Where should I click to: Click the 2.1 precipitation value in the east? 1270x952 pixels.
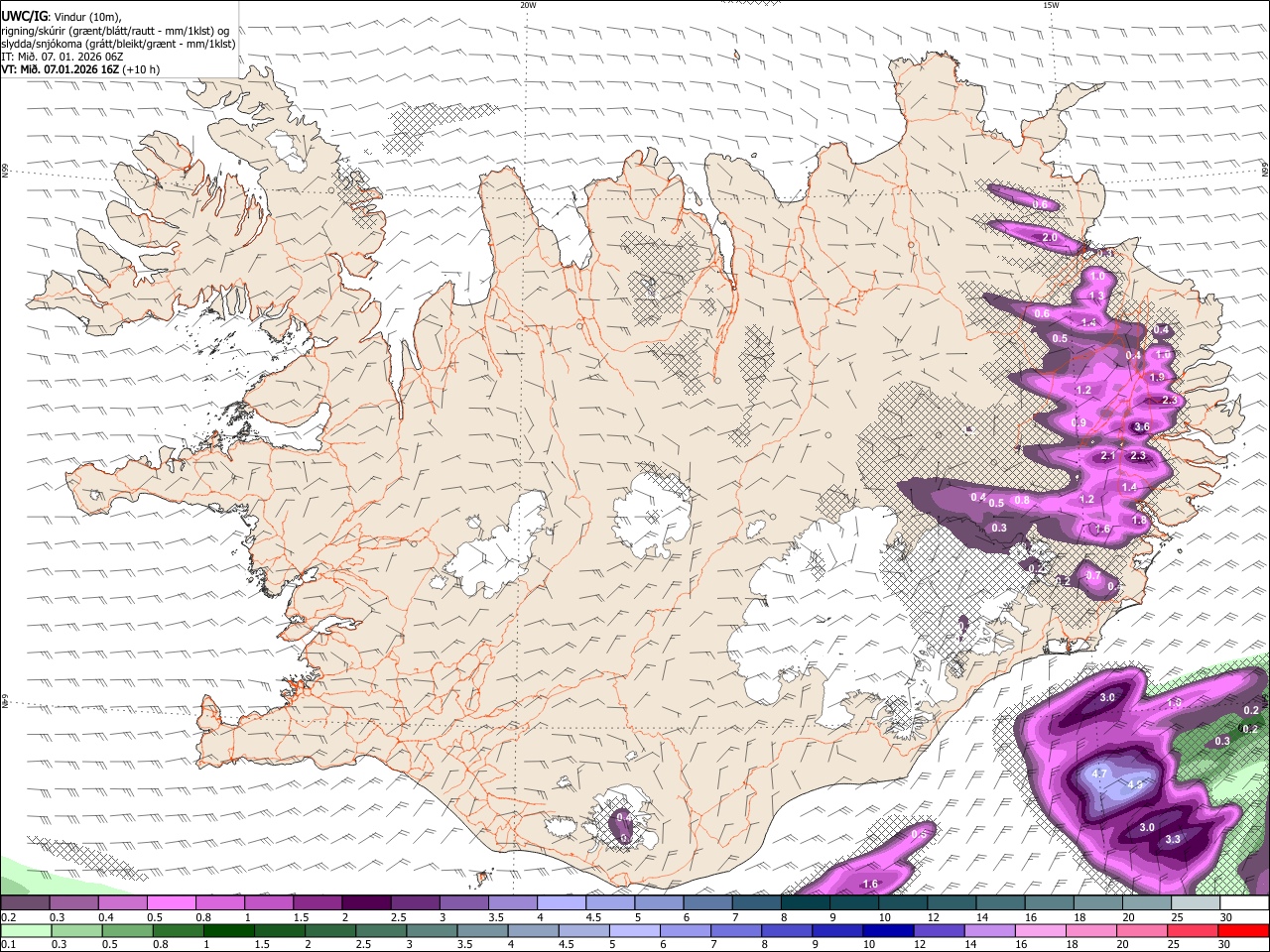[x=1108, y=456]
